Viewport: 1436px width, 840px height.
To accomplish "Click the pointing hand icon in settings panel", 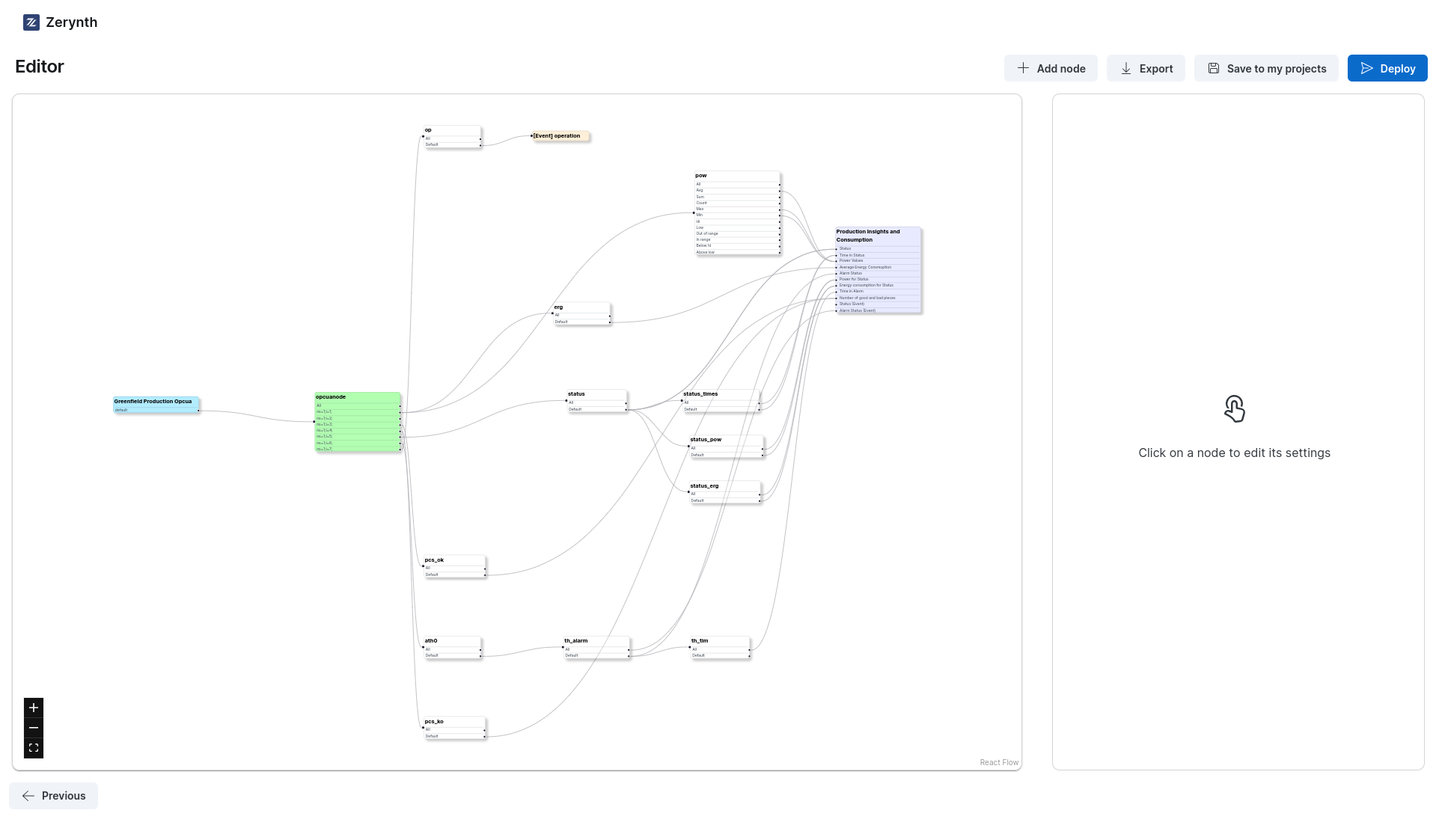I will (x=1234, y=409).
